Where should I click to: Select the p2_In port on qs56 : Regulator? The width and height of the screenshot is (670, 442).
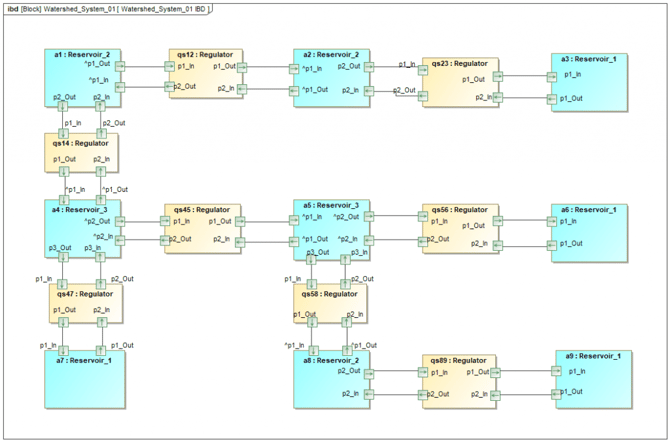(x=498, y=245)
